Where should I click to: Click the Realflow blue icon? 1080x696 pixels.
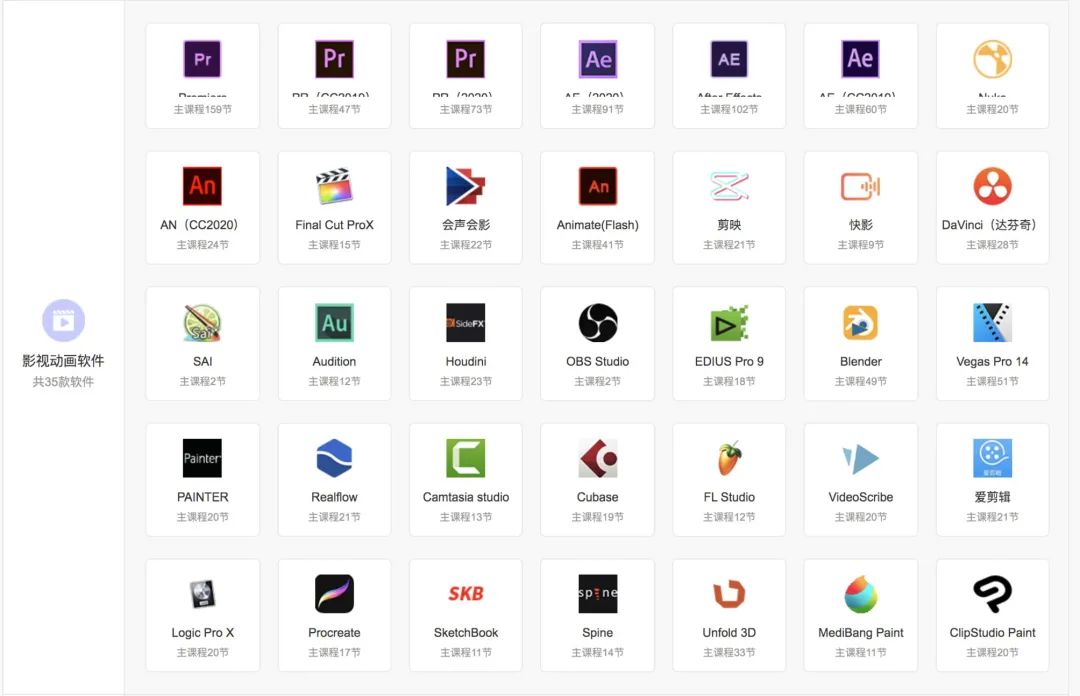click(x=334, y=458)
